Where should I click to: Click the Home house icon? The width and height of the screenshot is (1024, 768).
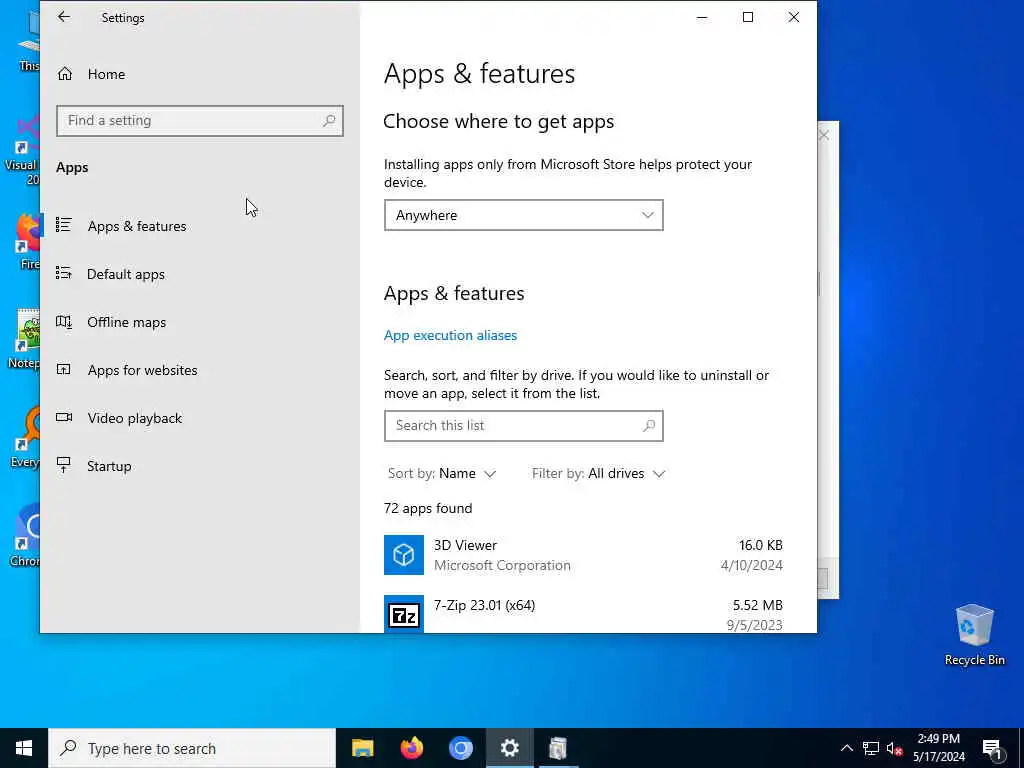pos(65,74)
